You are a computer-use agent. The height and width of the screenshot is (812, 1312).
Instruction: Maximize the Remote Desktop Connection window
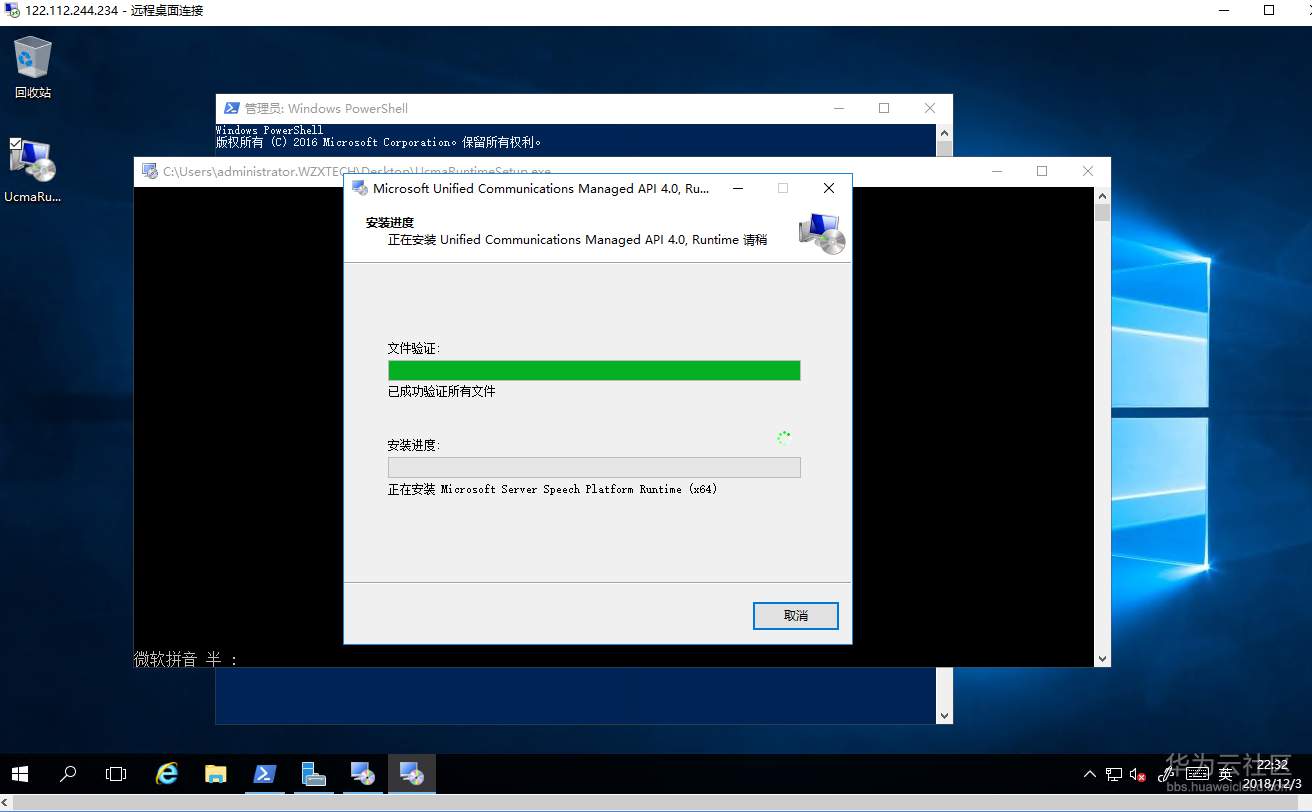(1269, 10)
